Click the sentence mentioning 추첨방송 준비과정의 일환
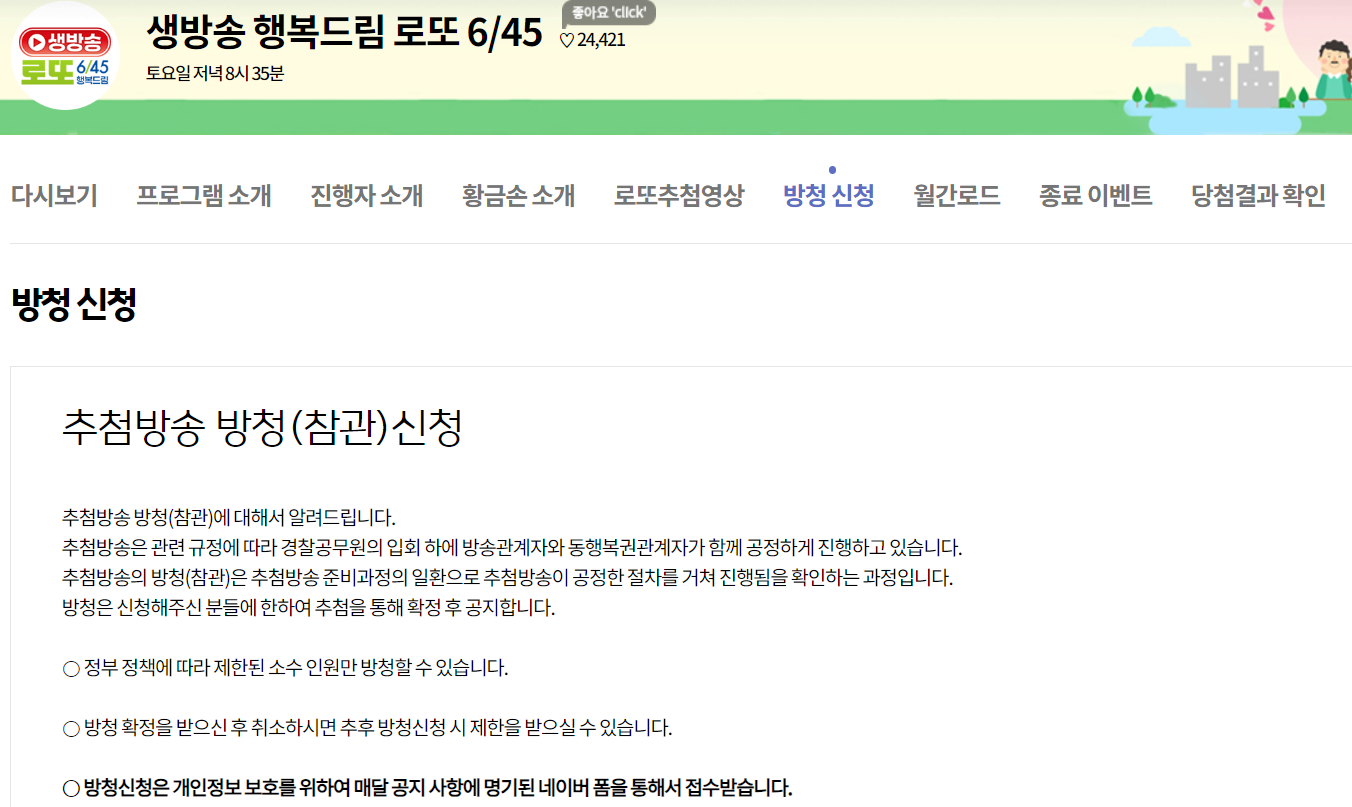1352x807 pixels. pos(508,578)
